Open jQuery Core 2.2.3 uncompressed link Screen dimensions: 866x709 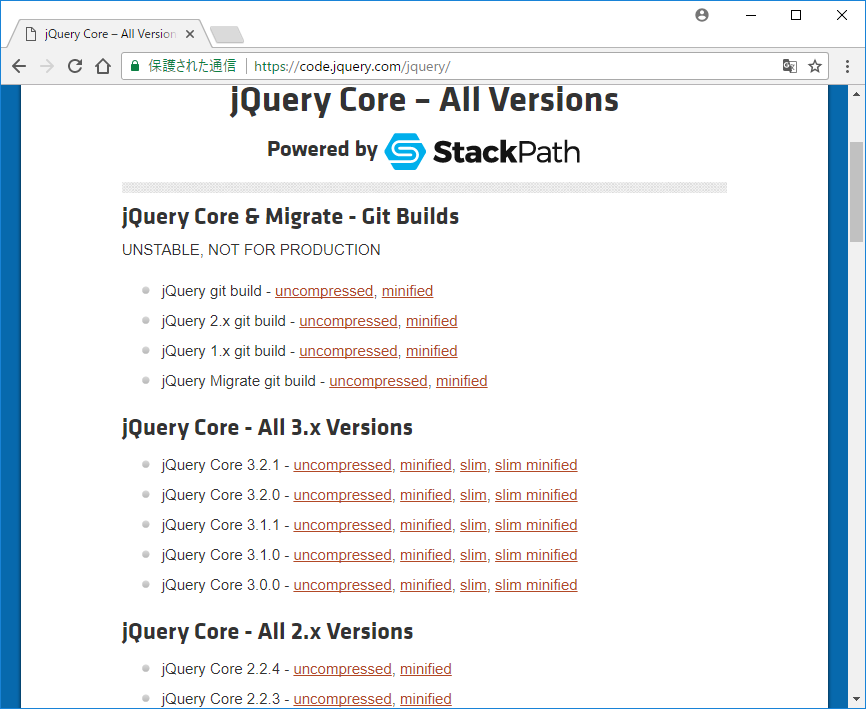(342, 699)
